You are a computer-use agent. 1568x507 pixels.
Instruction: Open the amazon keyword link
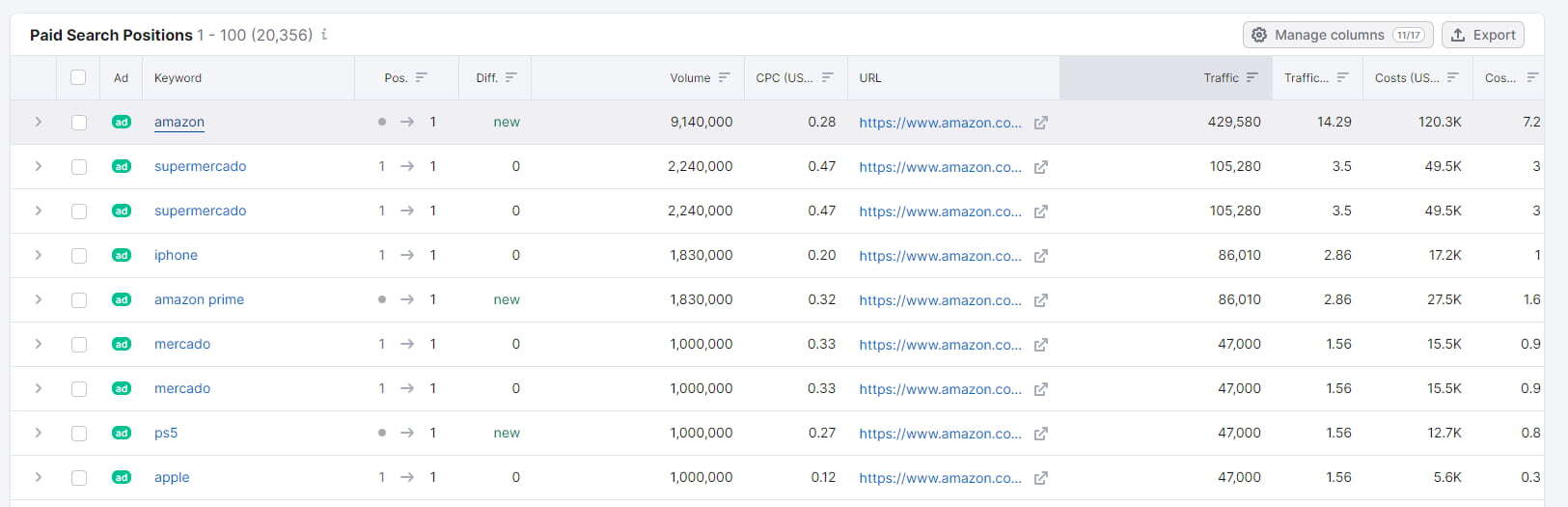(x=179, y=123)
